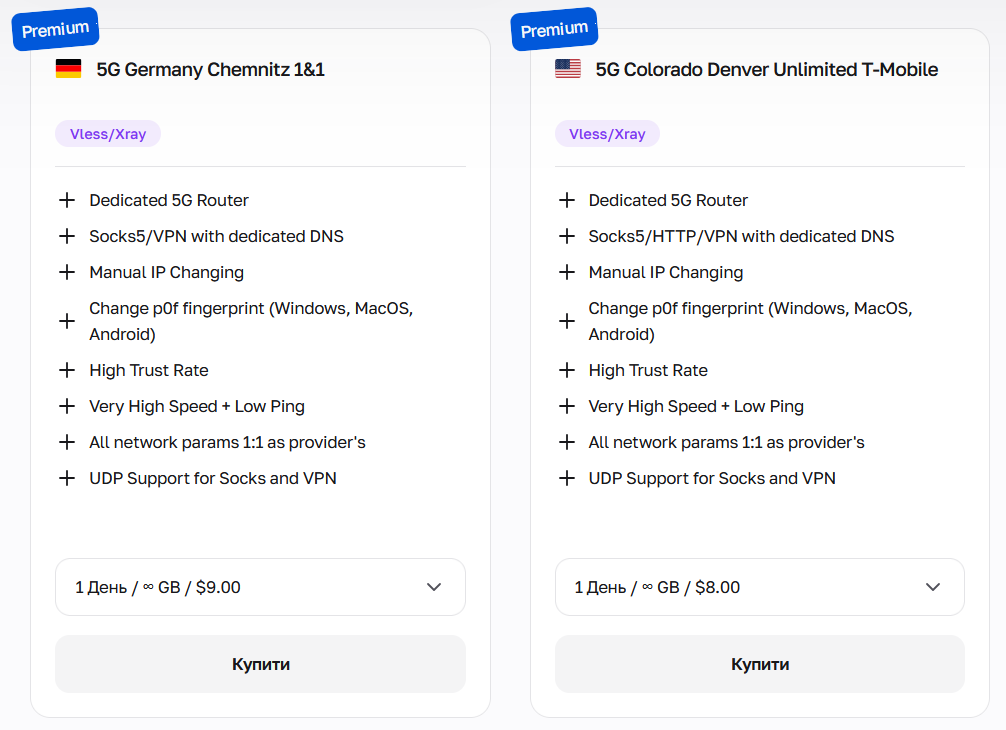Click plus icon beside Denver p0f fingerprint line
The height and width of the screenshot is (730, 1006).
tap(567, 321)
